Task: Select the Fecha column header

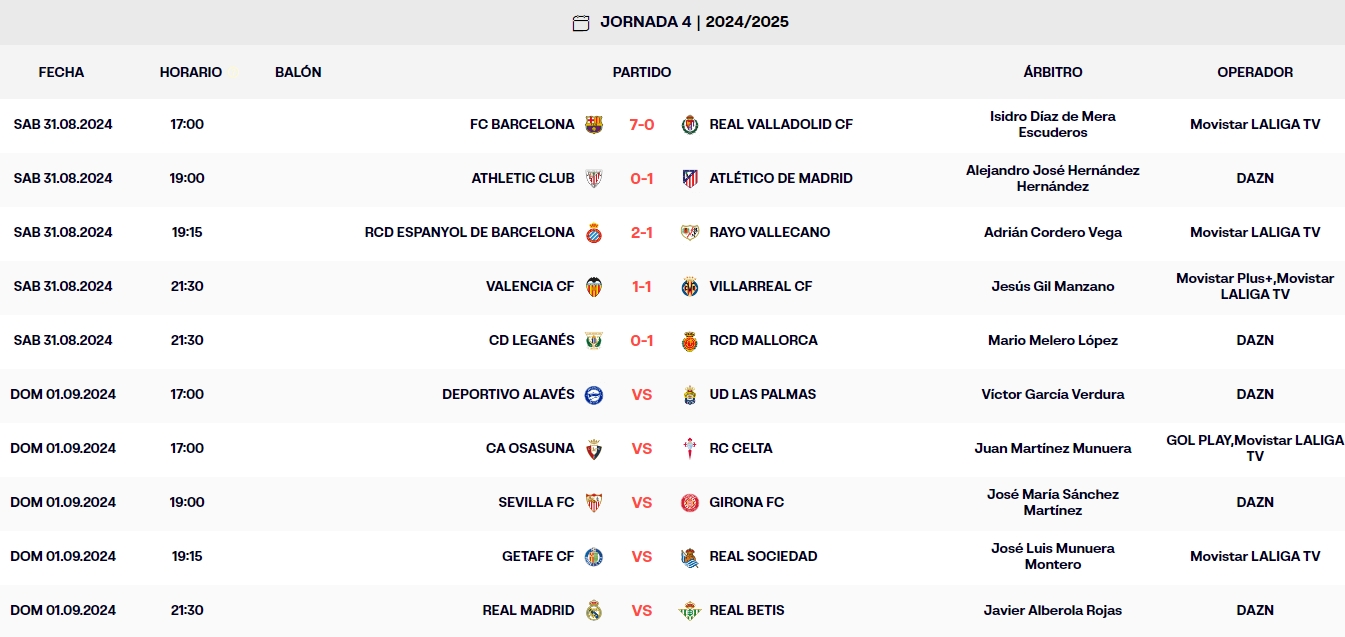Action: [x=61, y=72]
